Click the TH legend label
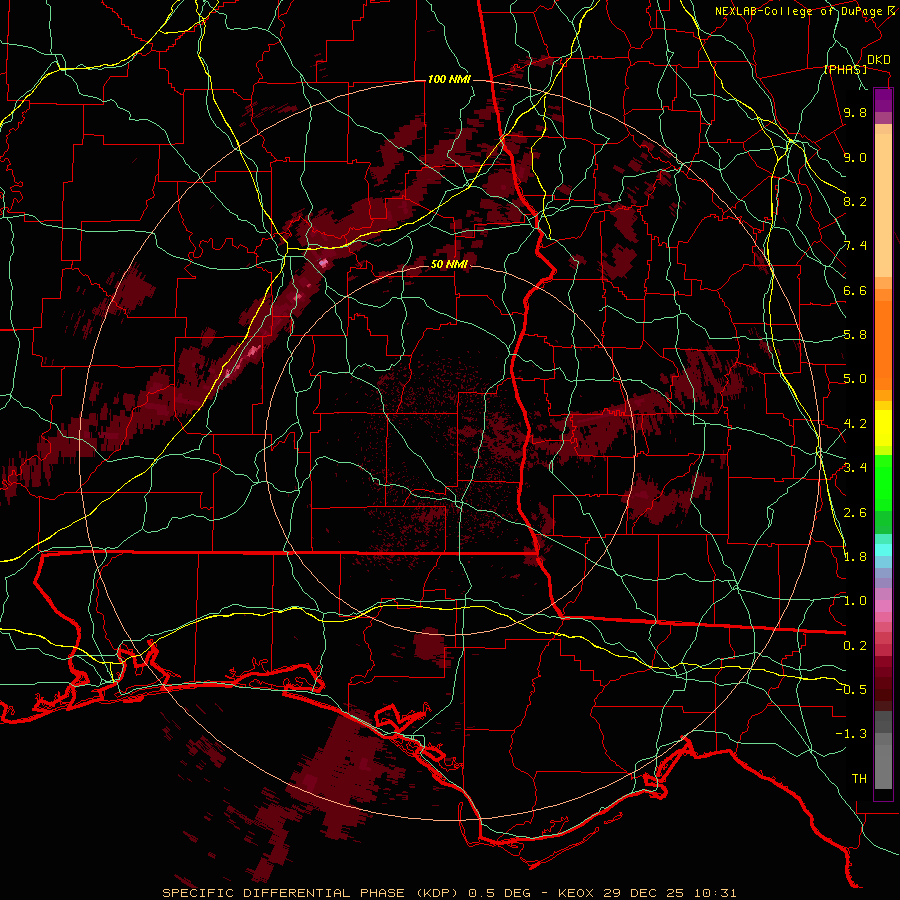 point(859,778)
